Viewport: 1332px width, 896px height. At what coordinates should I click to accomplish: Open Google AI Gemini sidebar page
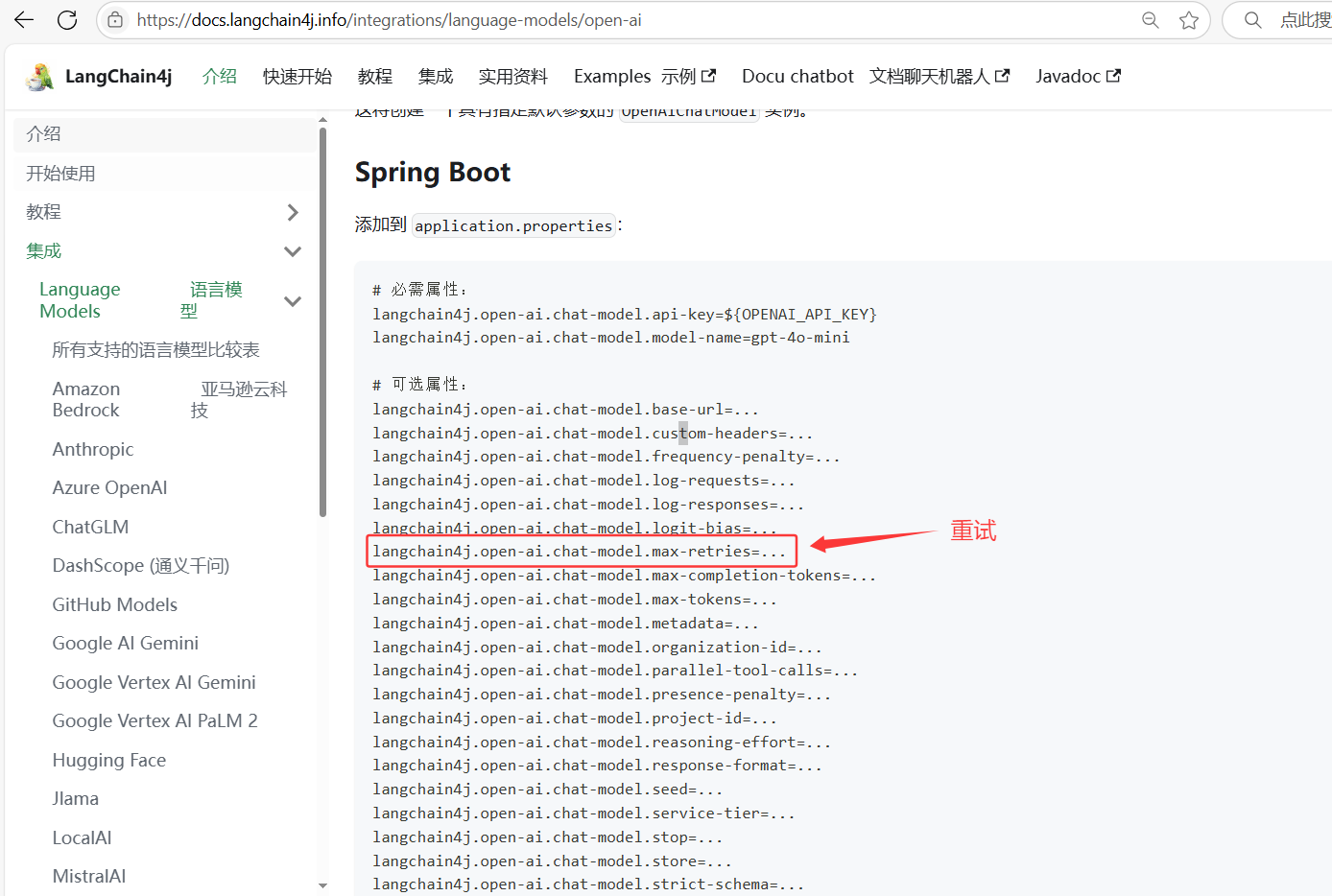tap(125, 644)
